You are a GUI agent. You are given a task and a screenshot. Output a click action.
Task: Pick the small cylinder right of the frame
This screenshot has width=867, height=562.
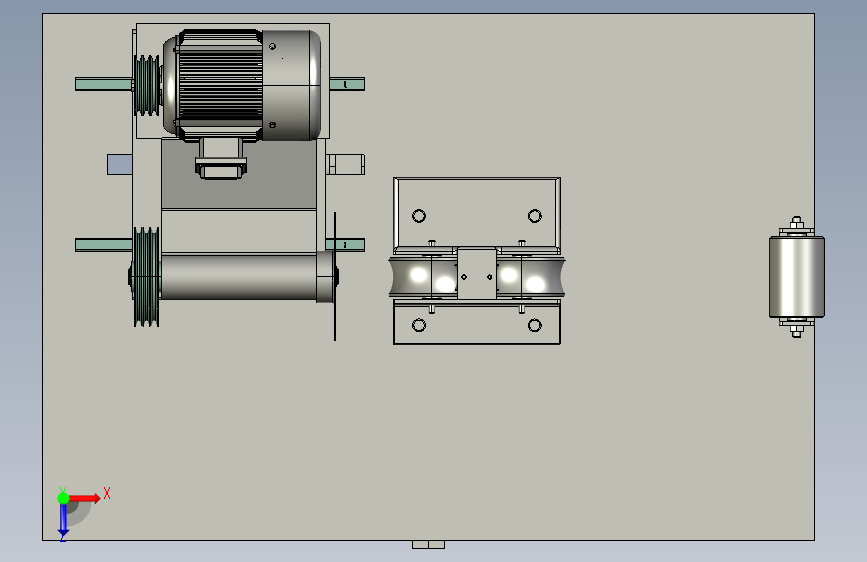(x=346, y=164)
